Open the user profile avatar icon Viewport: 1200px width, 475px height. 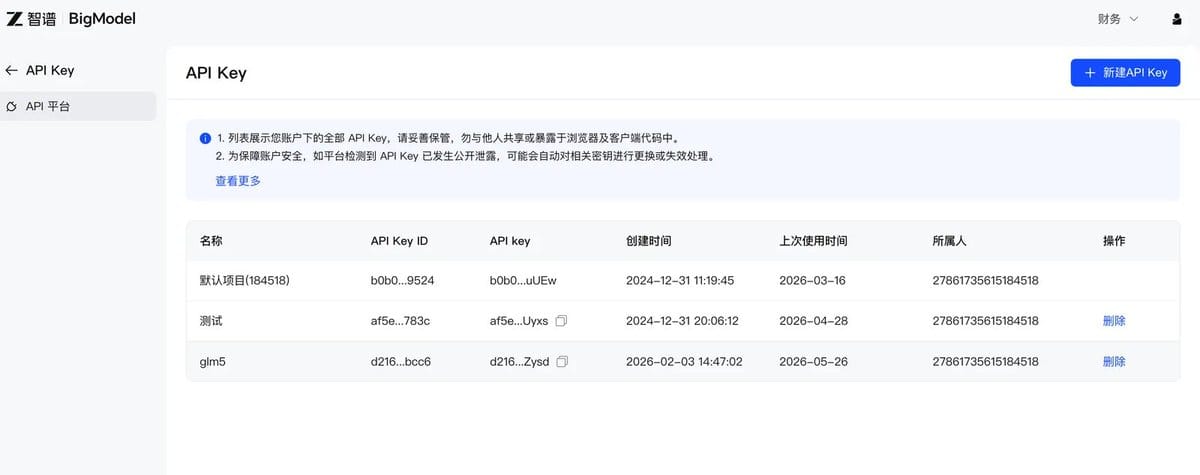(1176, 19)
